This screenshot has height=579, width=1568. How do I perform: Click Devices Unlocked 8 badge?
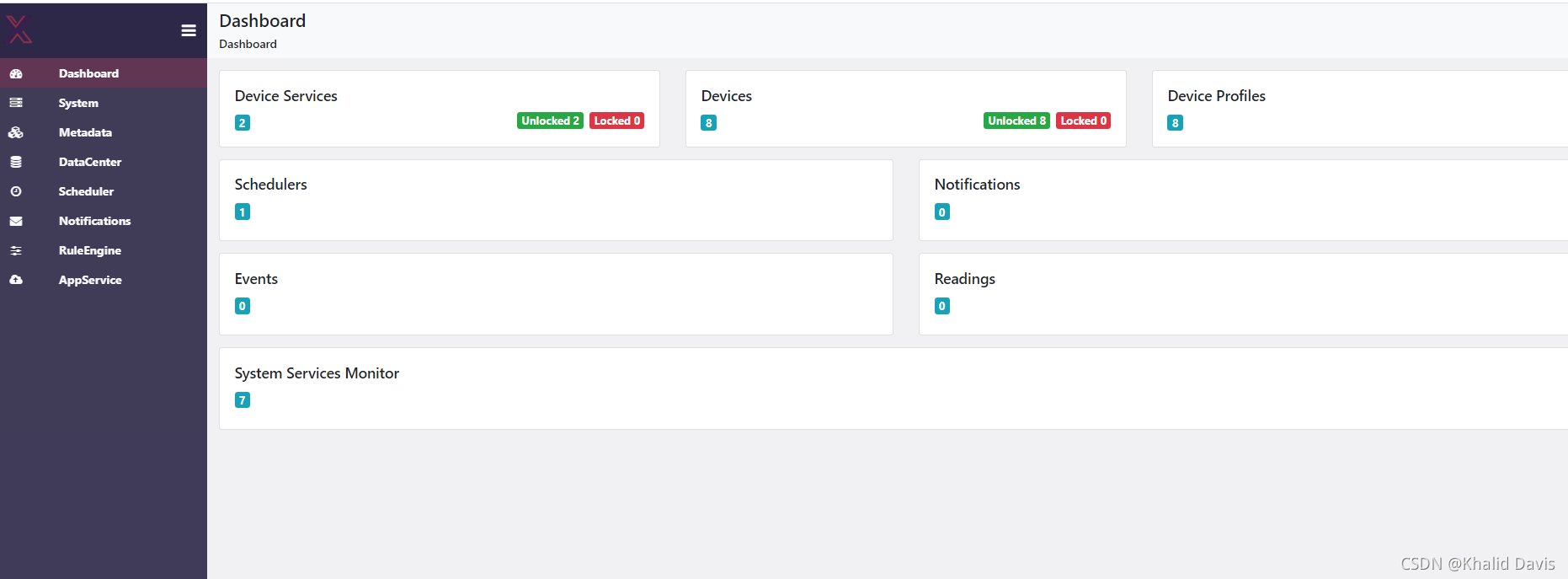1016,121
